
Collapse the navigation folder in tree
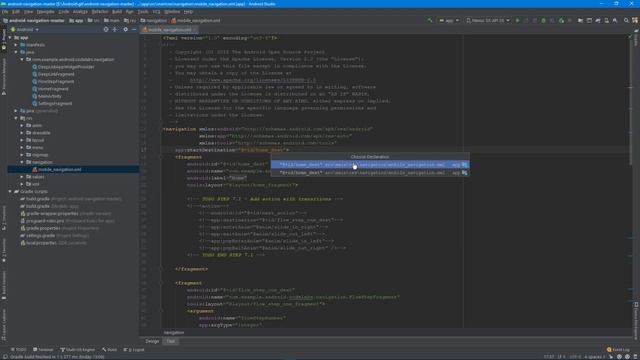pyautogui.click(x=22, y=162)
